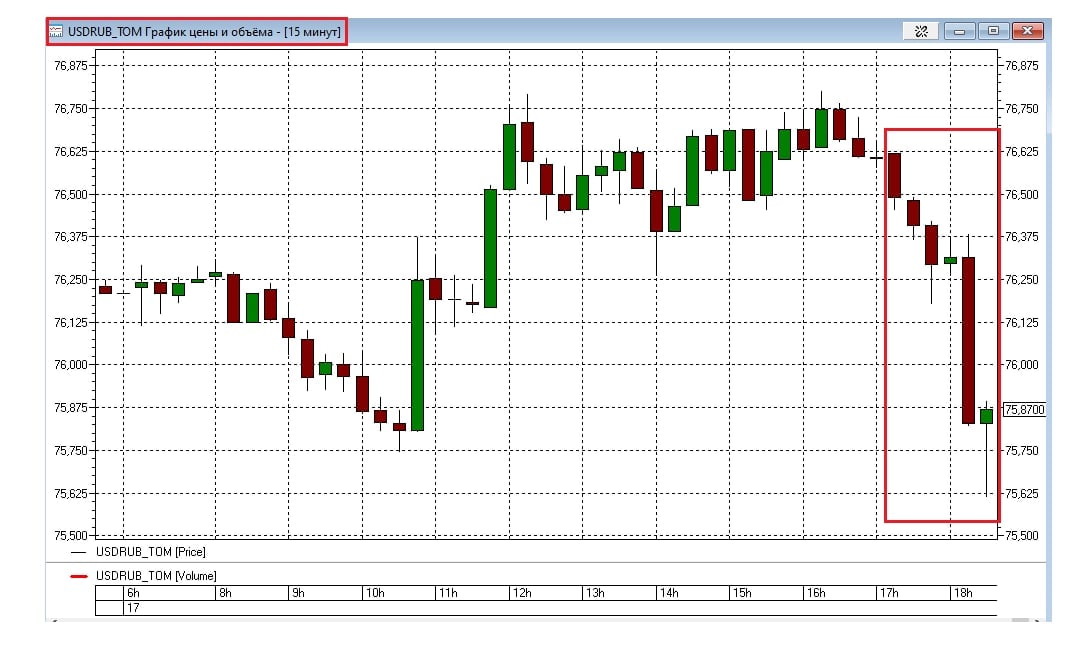1081x648 pixels.
Task: Click 75,500 on the right price axis
Action: [x=1022, y=536]
